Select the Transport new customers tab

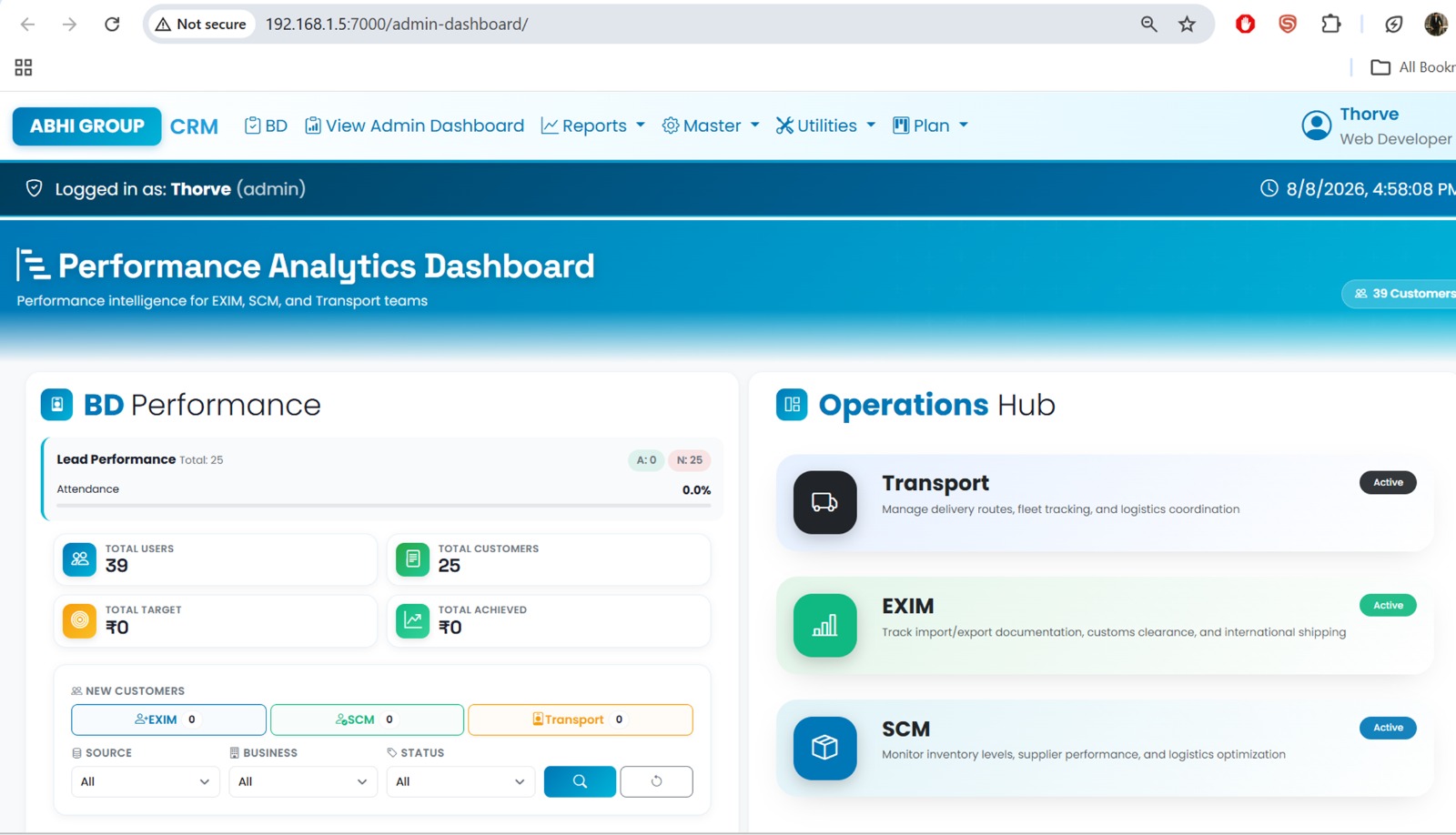tap(581, 719)
